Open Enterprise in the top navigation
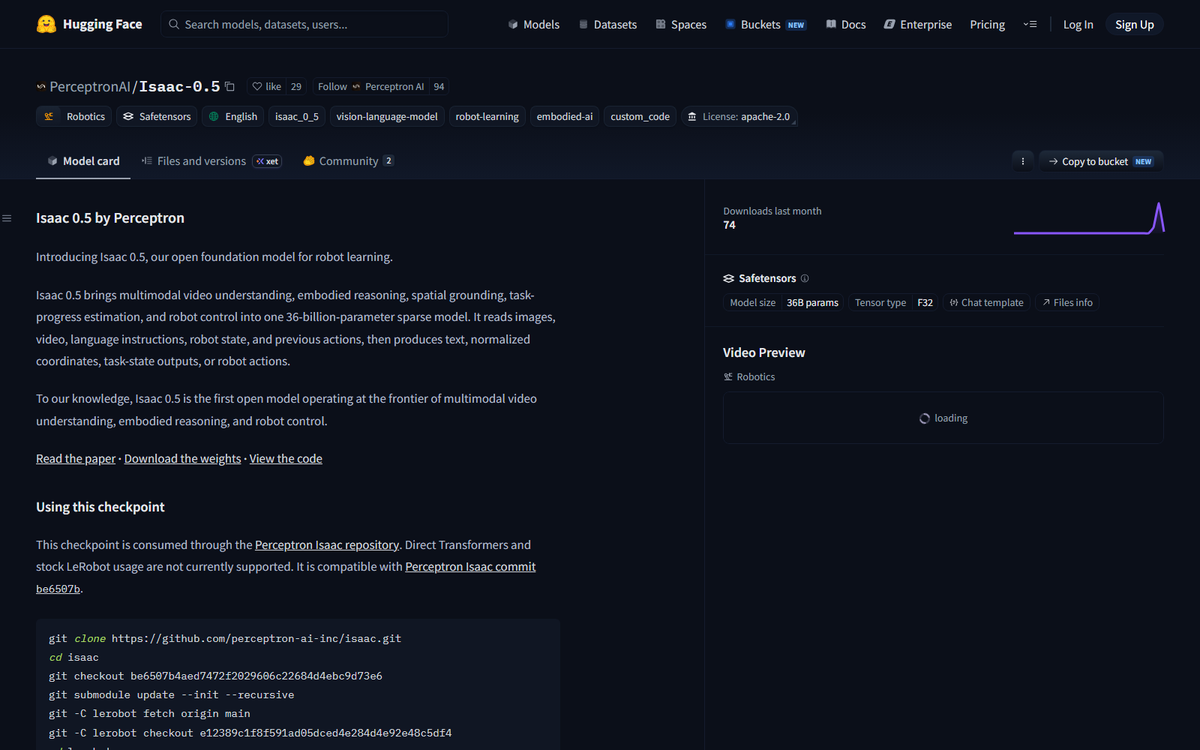Viewport: 1200px width, 750px height. [x=918, y=24]
